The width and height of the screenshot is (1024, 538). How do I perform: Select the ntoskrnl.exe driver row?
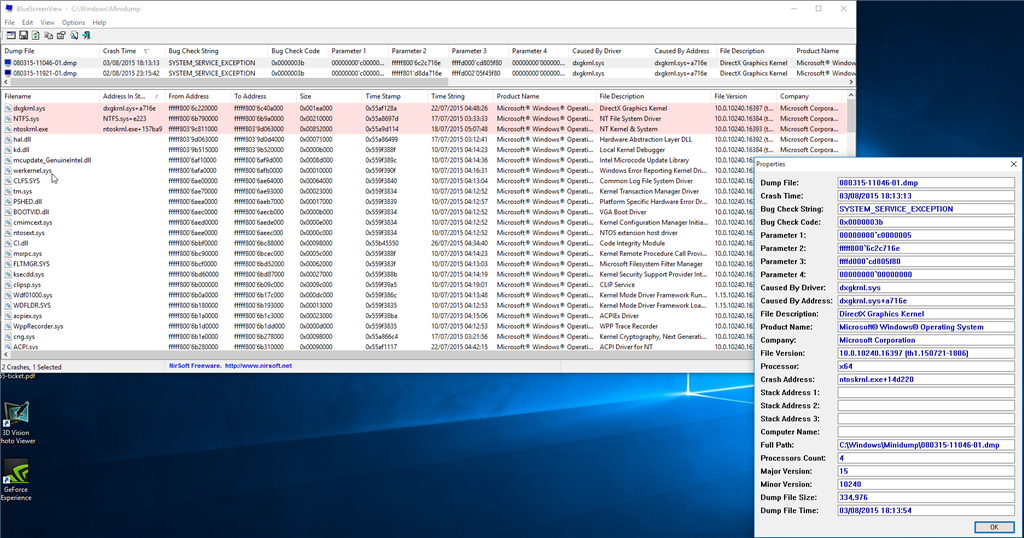coord(423,129)
